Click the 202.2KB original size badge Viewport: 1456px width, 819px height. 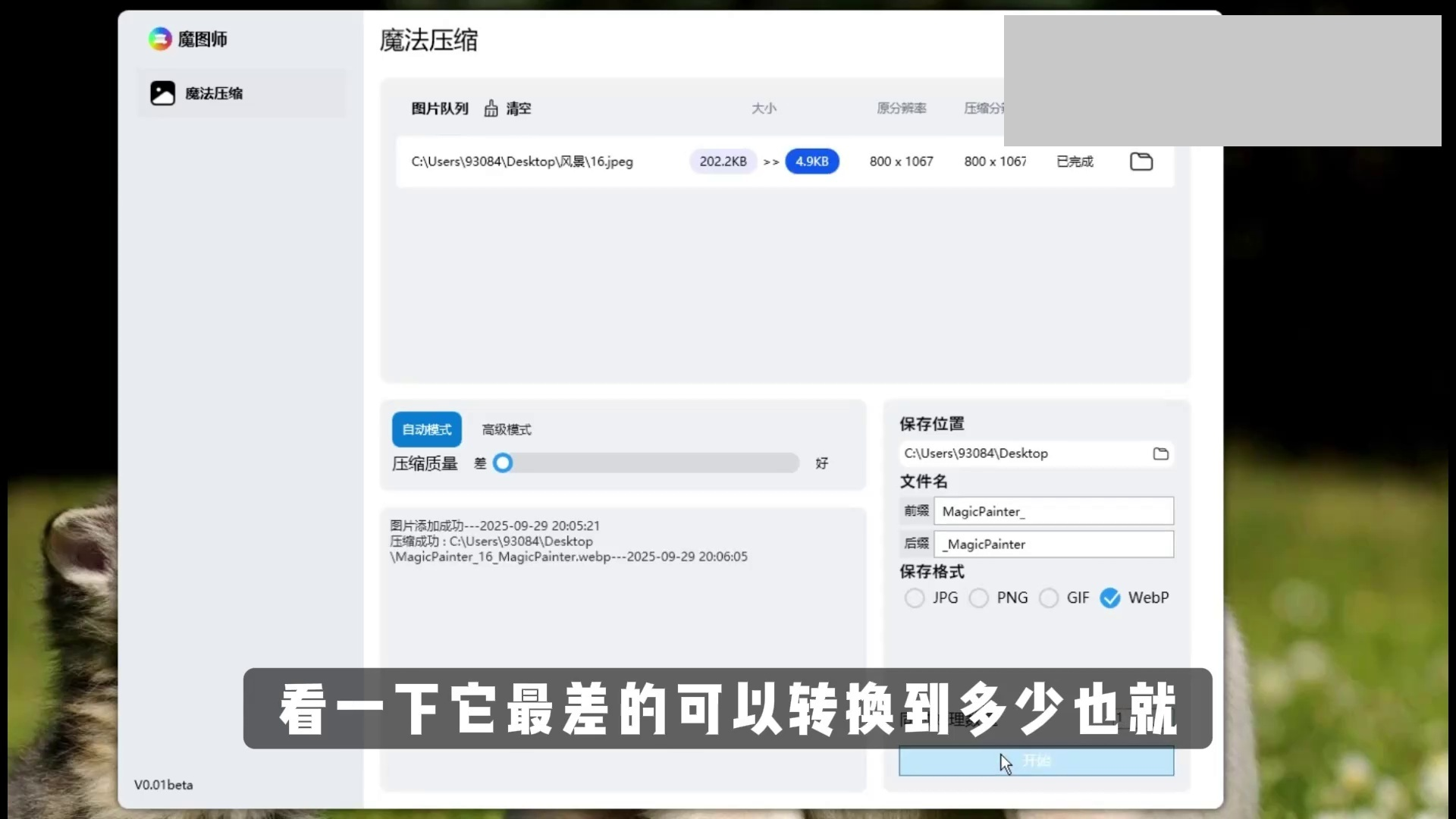click(x=723, y=162)
